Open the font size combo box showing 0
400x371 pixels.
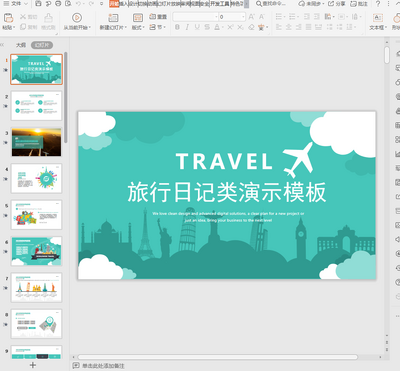[232, 17]
